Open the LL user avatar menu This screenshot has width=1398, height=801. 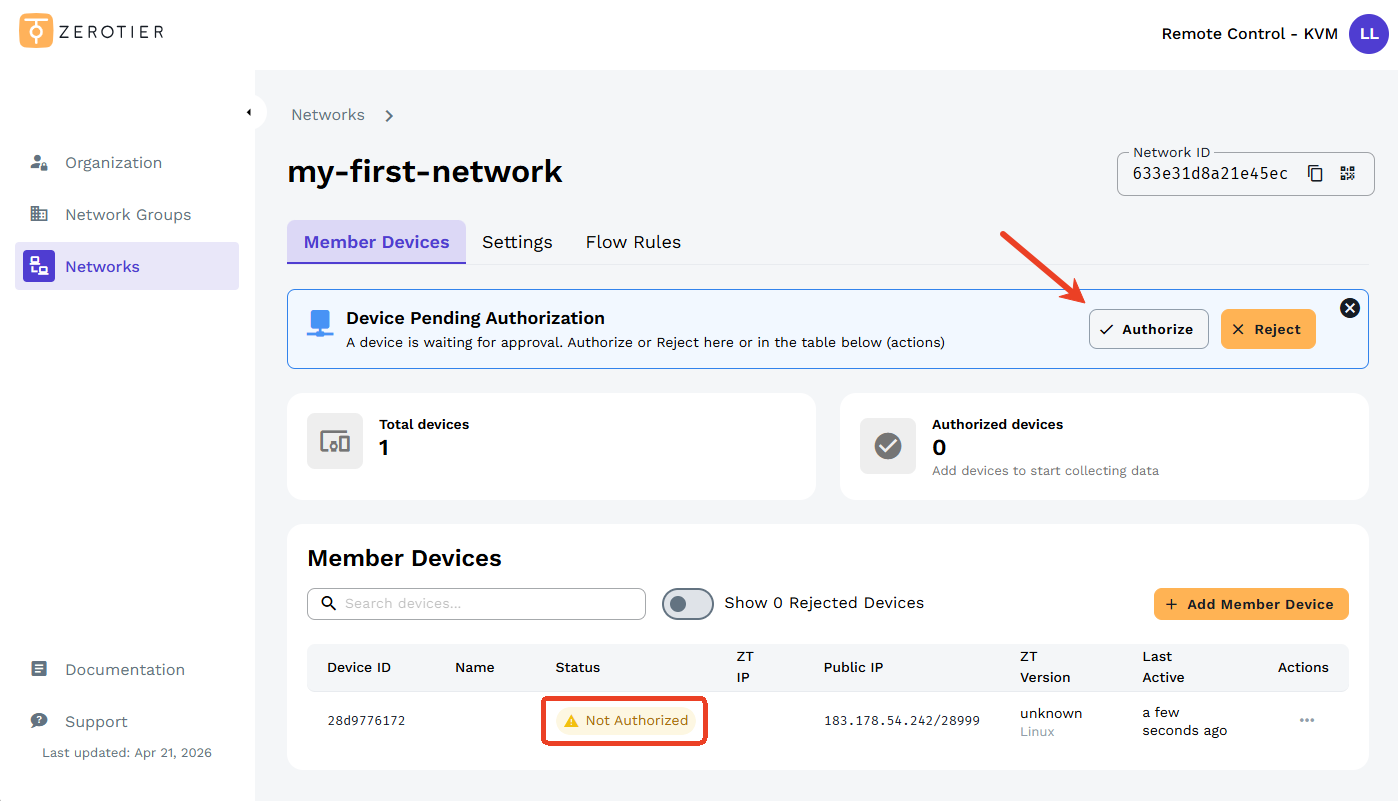[x=1368, y=34]
